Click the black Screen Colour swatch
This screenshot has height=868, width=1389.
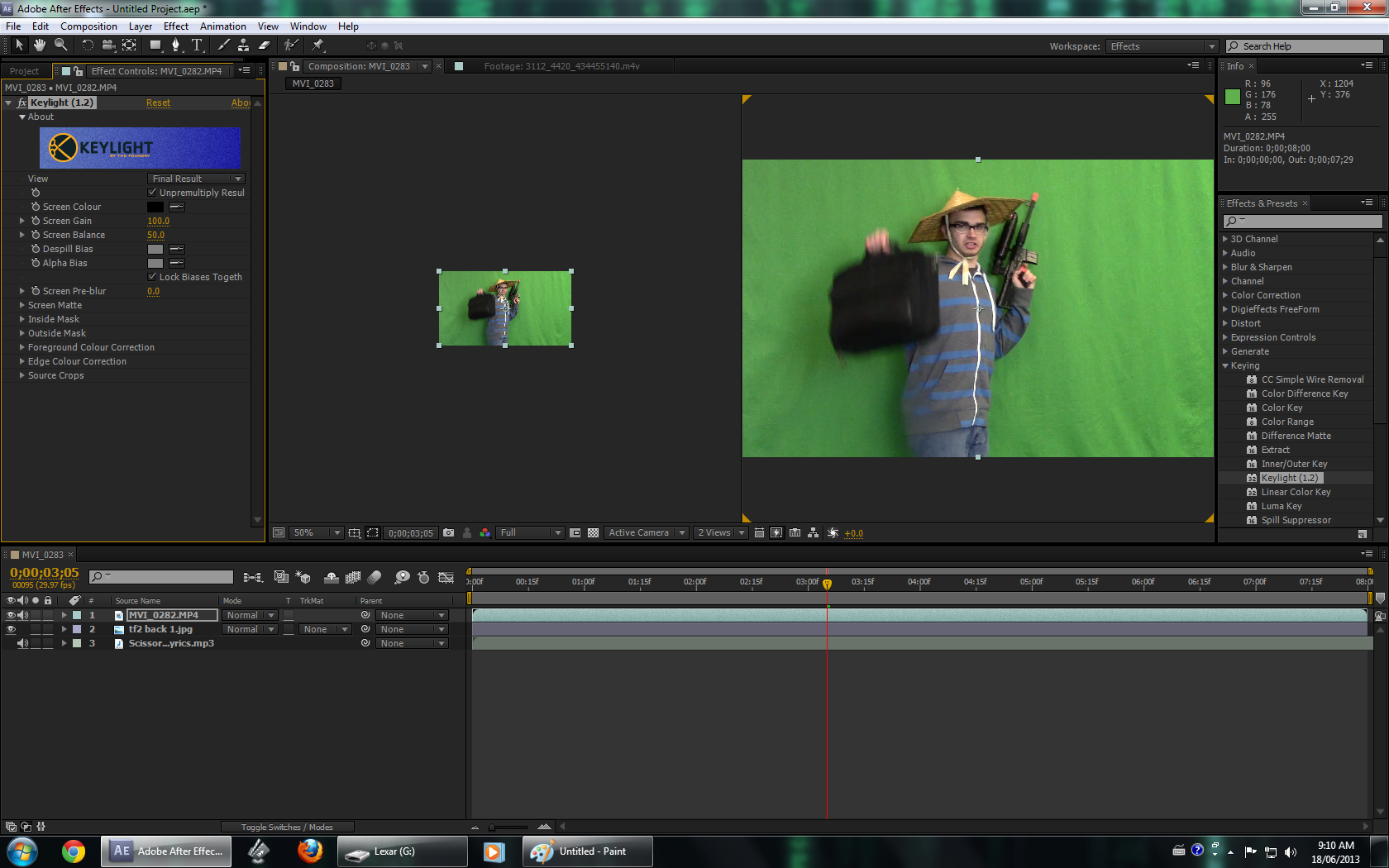[x=155, y=207]
